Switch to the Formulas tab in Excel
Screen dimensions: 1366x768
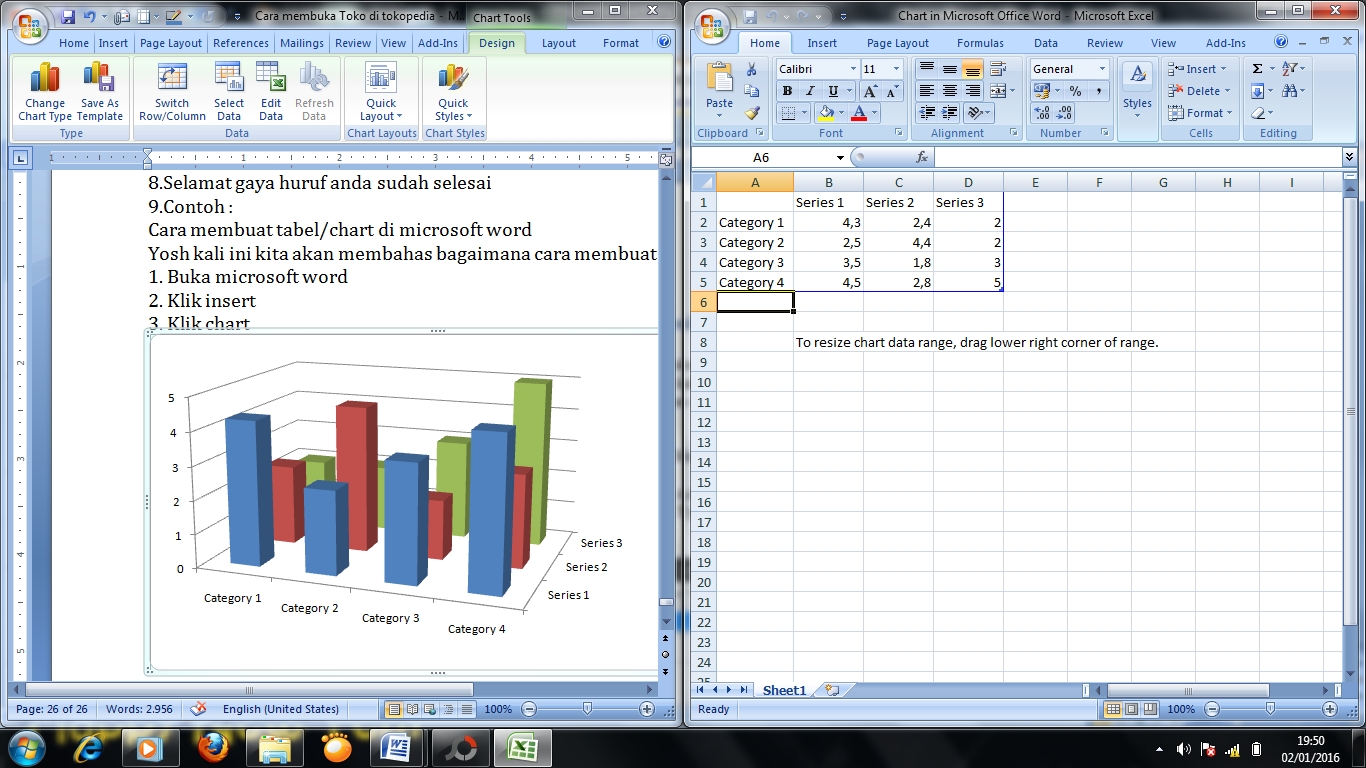coord(980,43)
